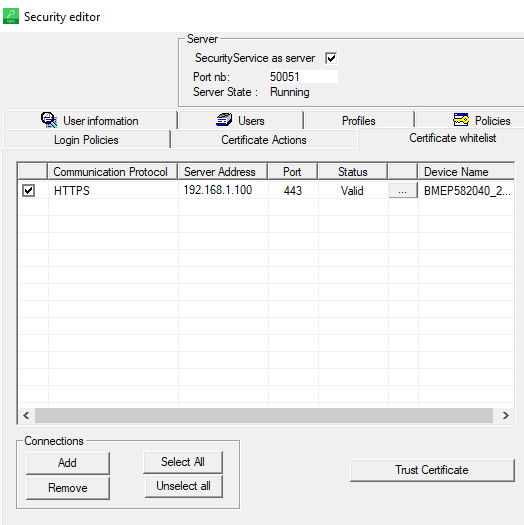Click the Select All button
524x525 pixels.
click(x=183, y=462)
